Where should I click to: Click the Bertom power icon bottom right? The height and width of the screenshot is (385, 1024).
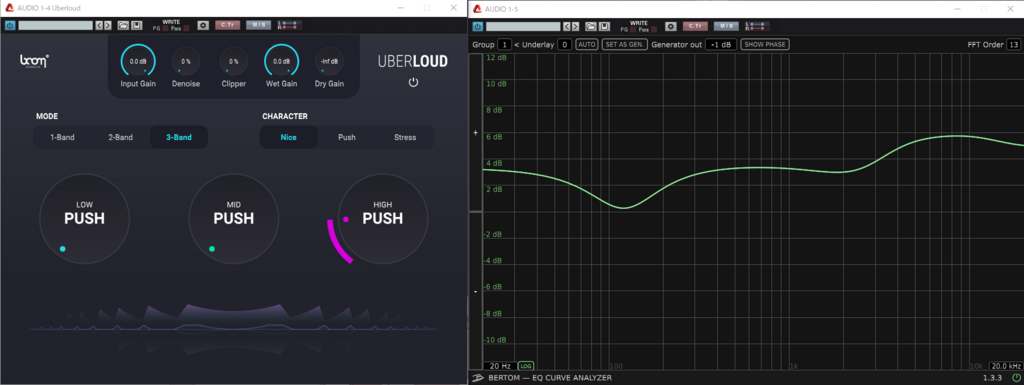(1016, 378)
